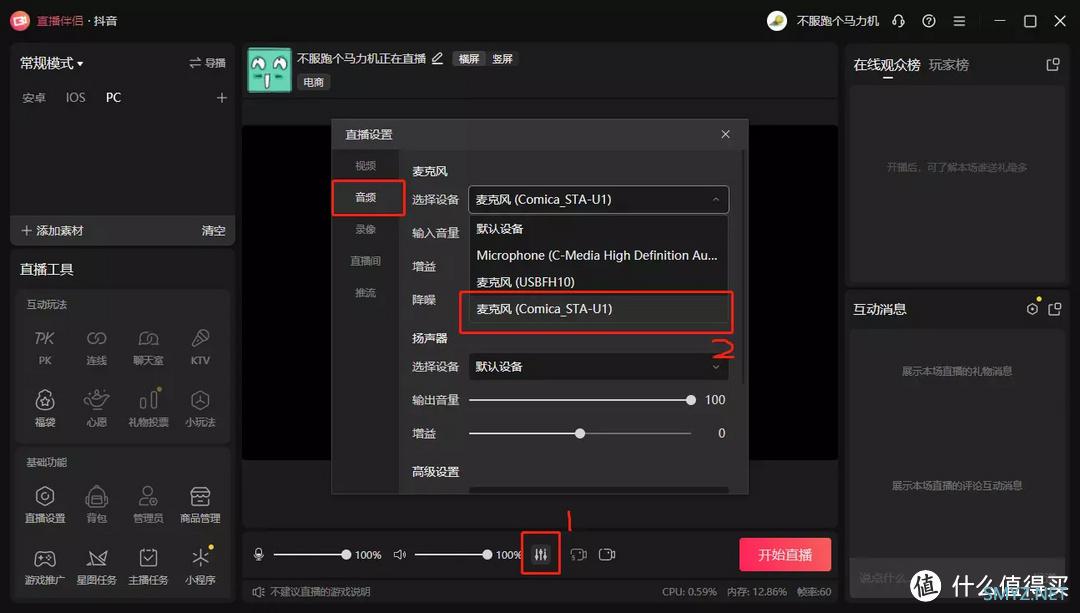Add a new scene with plus icon

222,98
